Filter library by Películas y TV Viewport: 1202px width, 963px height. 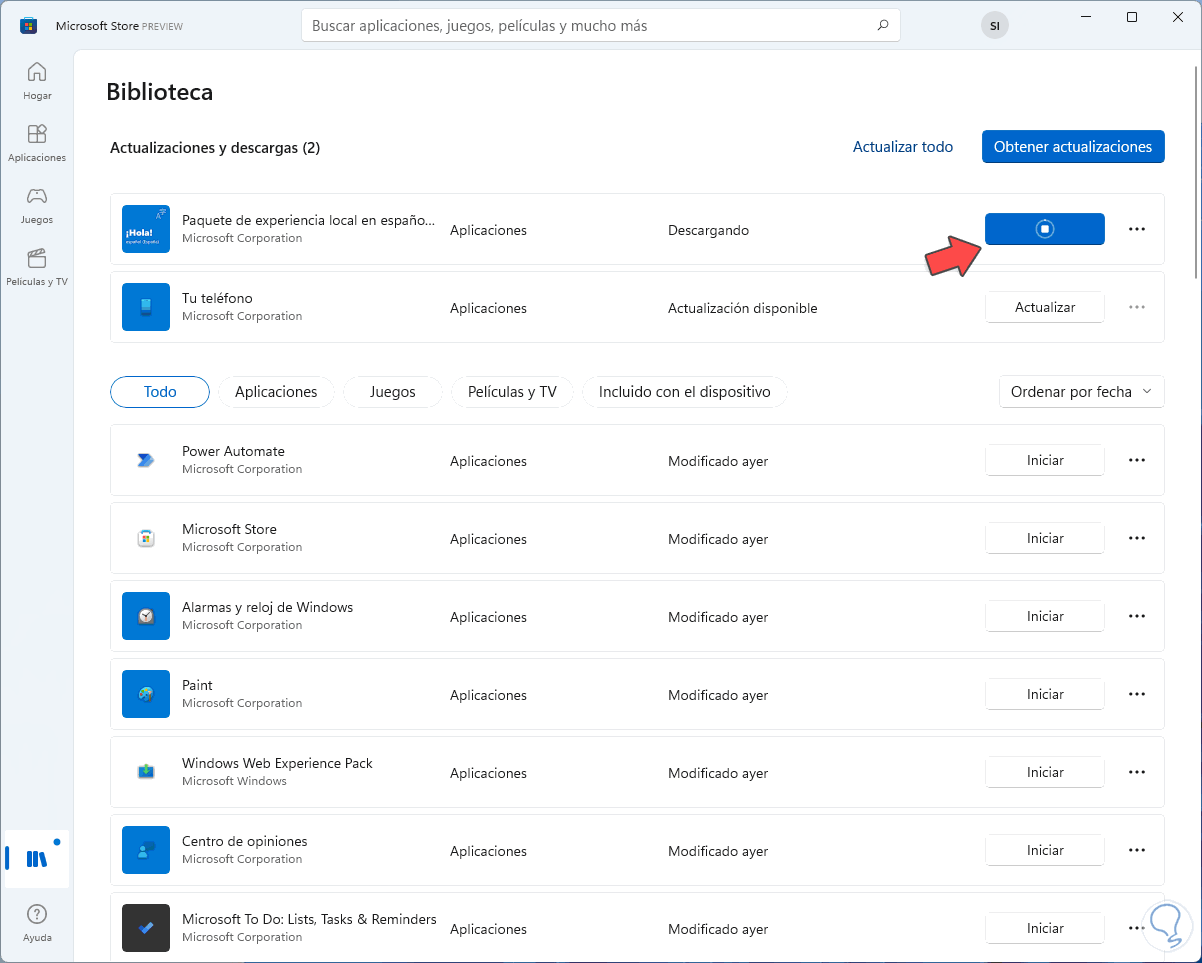click(x=512, y=392)
